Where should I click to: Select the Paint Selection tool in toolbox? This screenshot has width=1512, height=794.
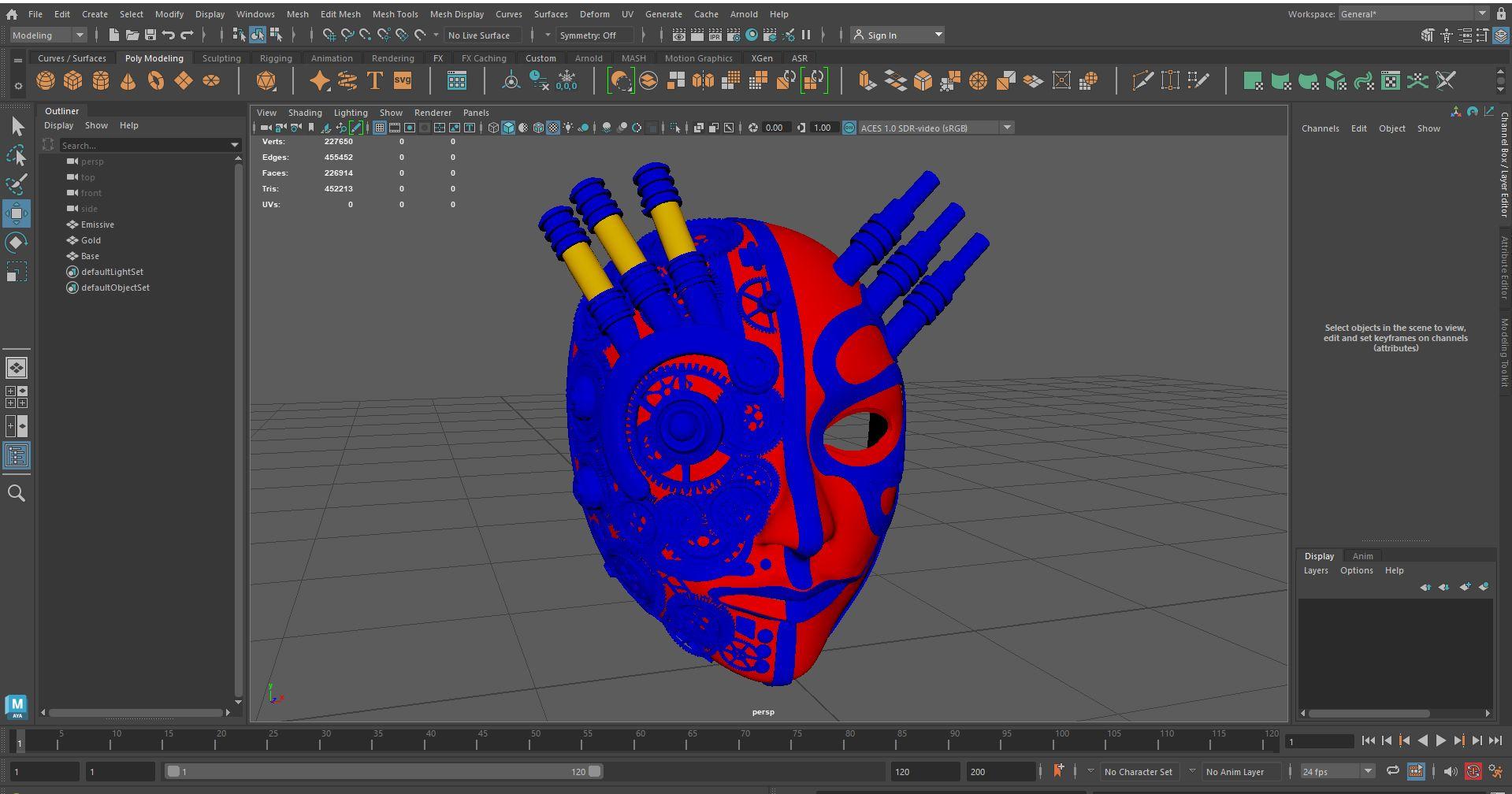(x=16, y=184)
